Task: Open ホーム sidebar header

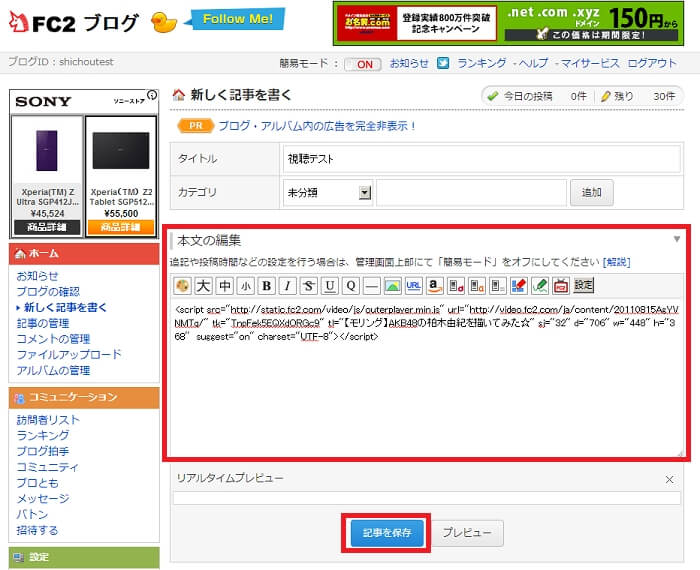Action: point(84,254)
